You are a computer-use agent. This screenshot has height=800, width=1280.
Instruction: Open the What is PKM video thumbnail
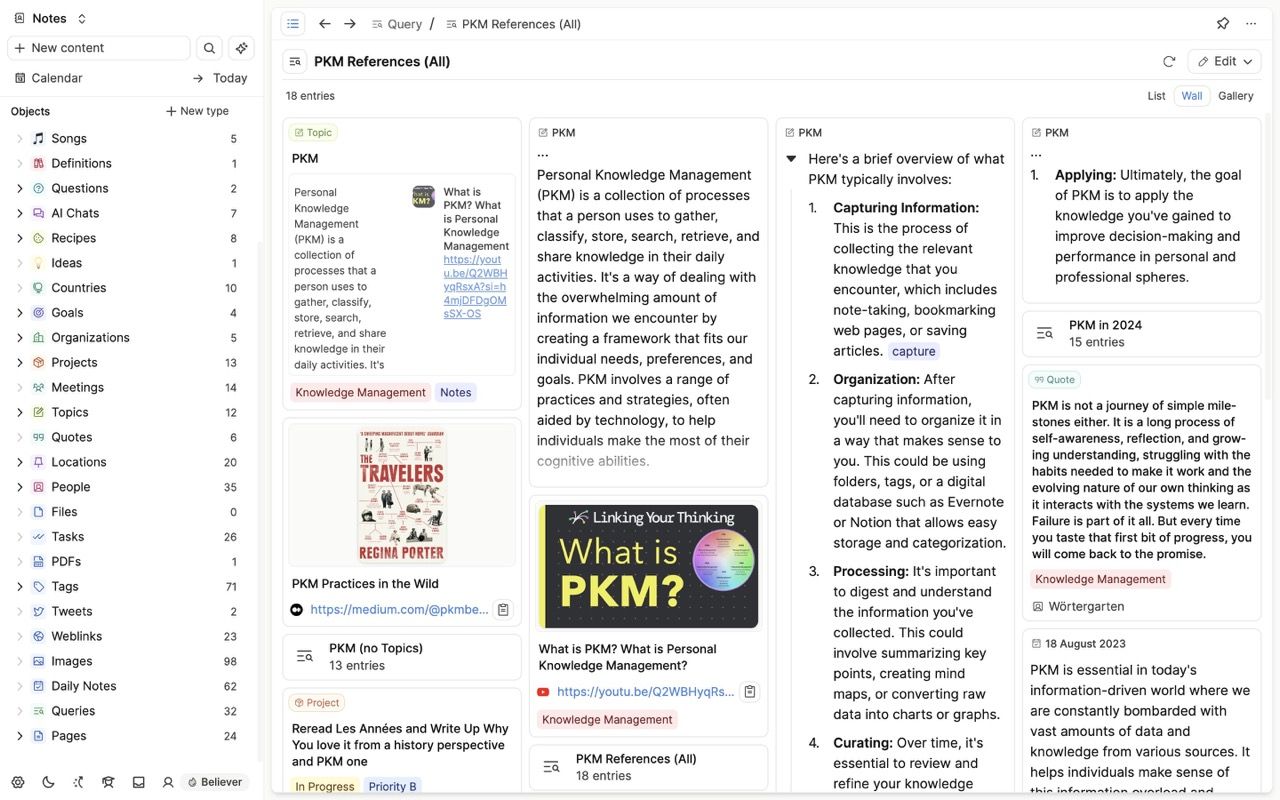click(648, 566)
